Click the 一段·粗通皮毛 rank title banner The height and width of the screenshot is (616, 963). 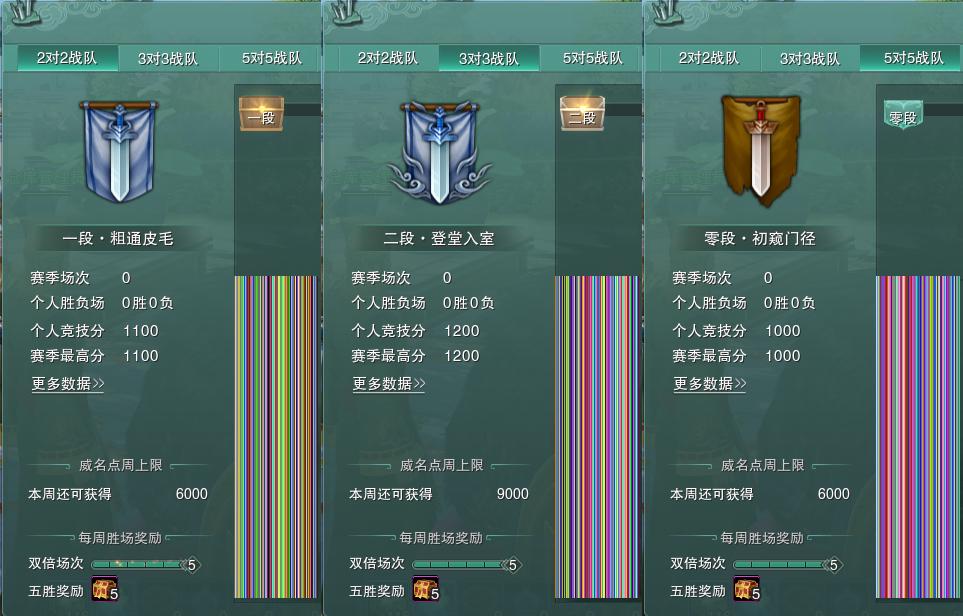[118, 238]
